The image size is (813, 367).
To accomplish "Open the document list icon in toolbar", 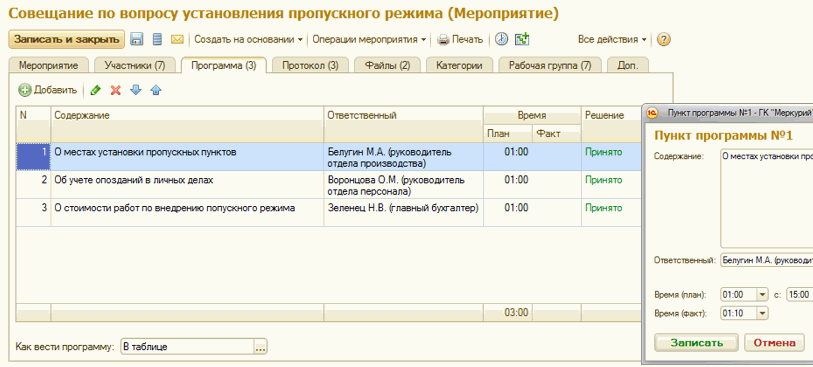I will [x=157, y=39].
